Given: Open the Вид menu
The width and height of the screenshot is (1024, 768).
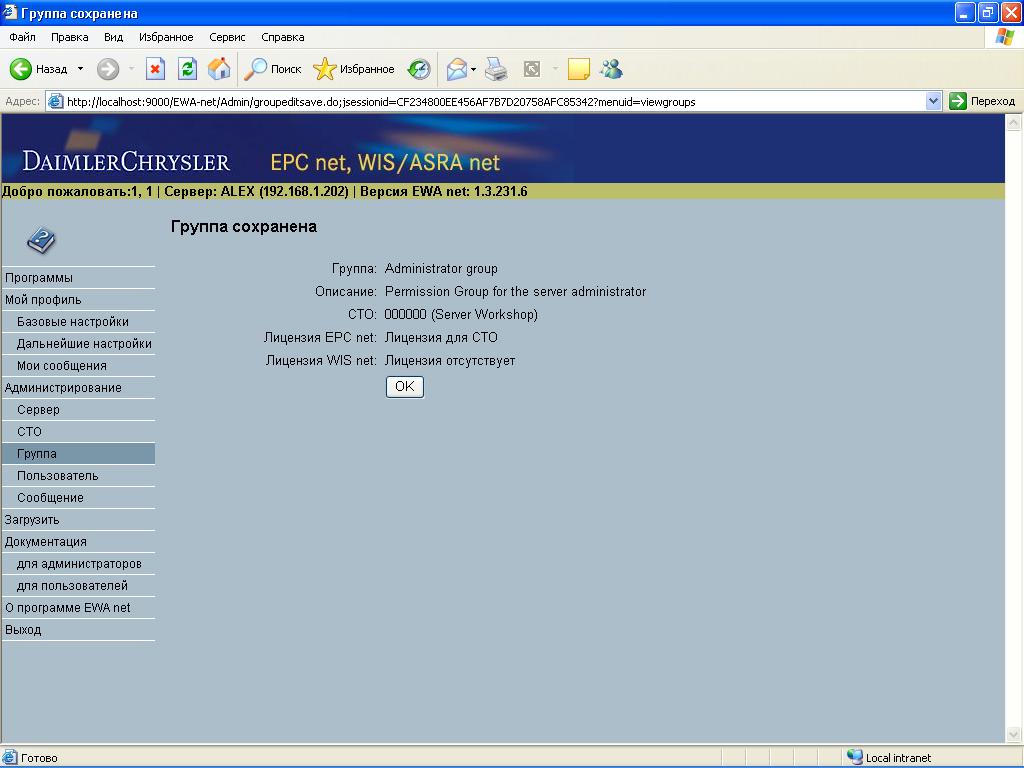Looking at the screenshot, I should pos(114,37).
